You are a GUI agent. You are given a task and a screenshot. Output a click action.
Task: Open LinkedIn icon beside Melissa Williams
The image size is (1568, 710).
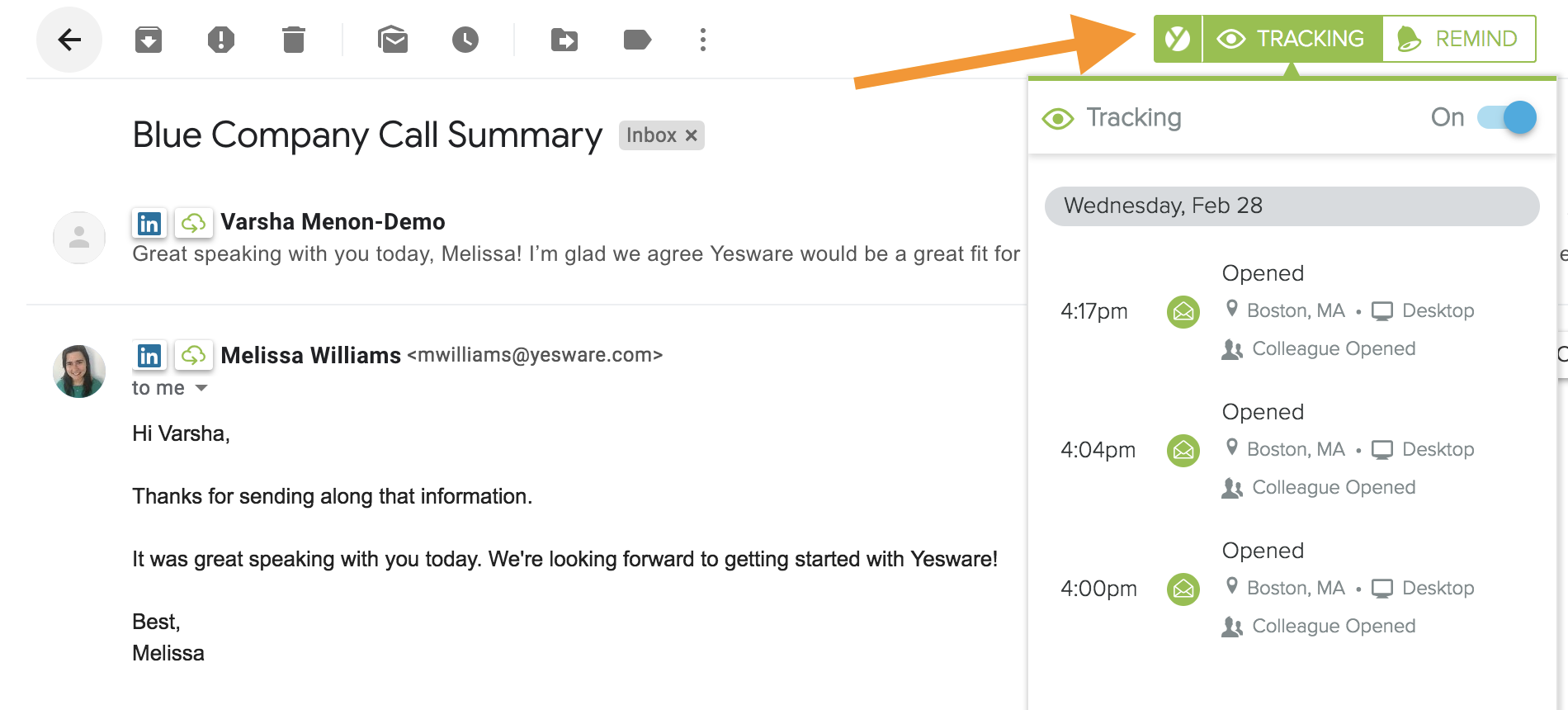click(x=149, y=356)
